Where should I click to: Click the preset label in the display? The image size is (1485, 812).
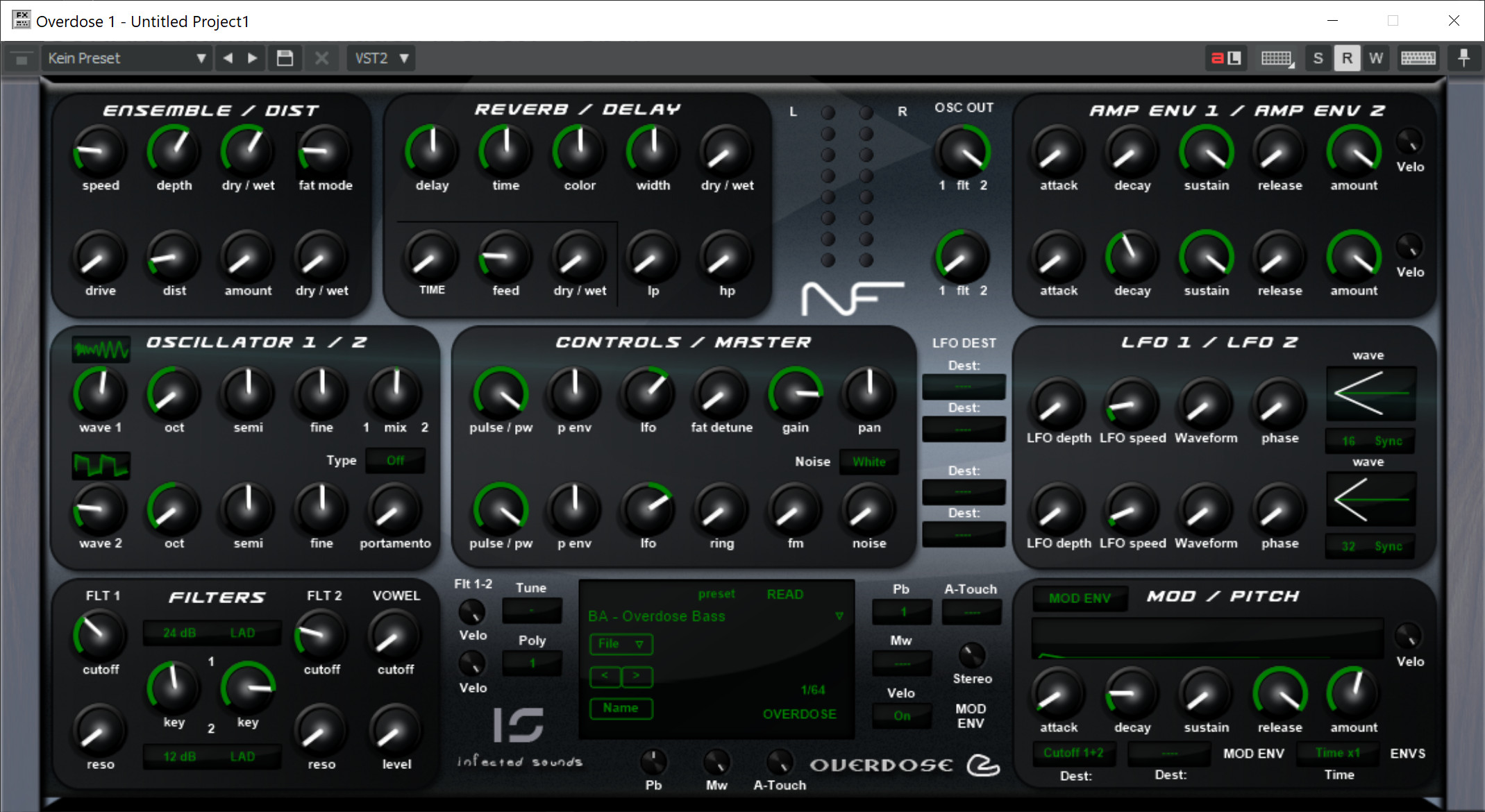tap(716, 594)
